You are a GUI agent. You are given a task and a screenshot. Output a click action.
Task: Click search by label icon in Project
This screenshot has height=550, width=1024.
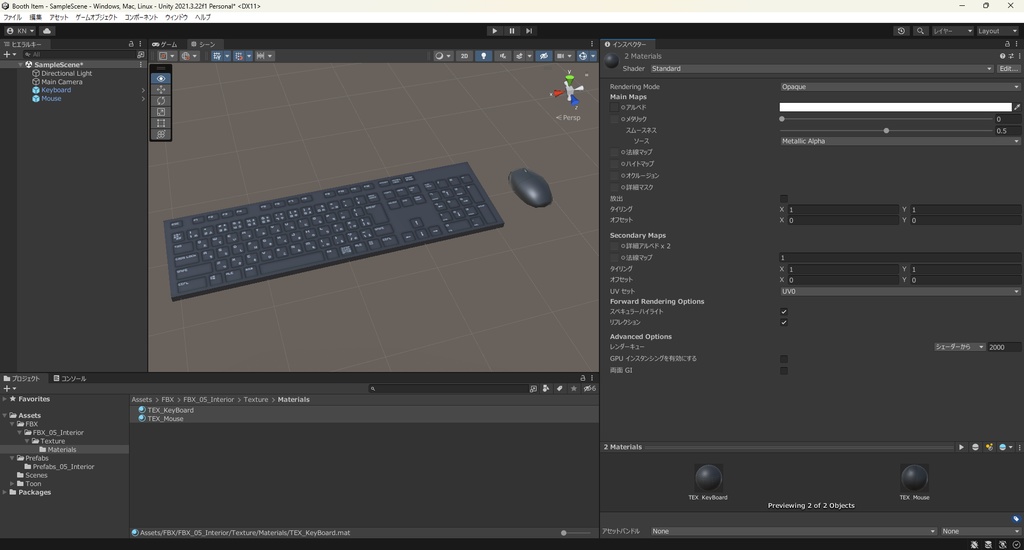tap(560, 389)
